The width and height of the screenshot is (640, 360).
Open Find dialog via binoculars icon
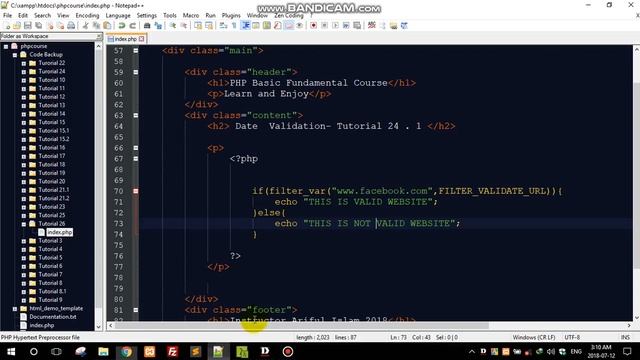(x=147, y=26)
